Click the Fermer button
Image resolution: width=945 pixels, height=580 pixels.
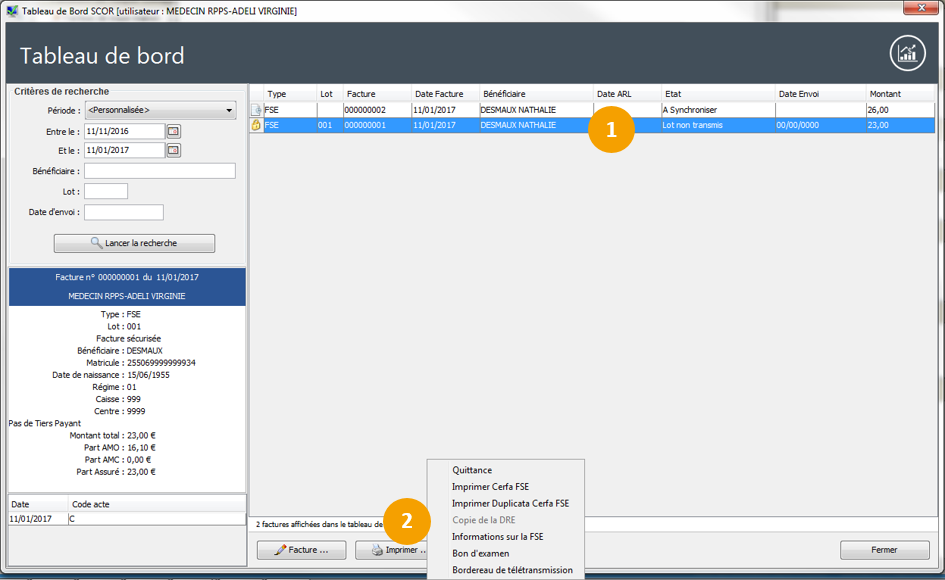point(884,550)
